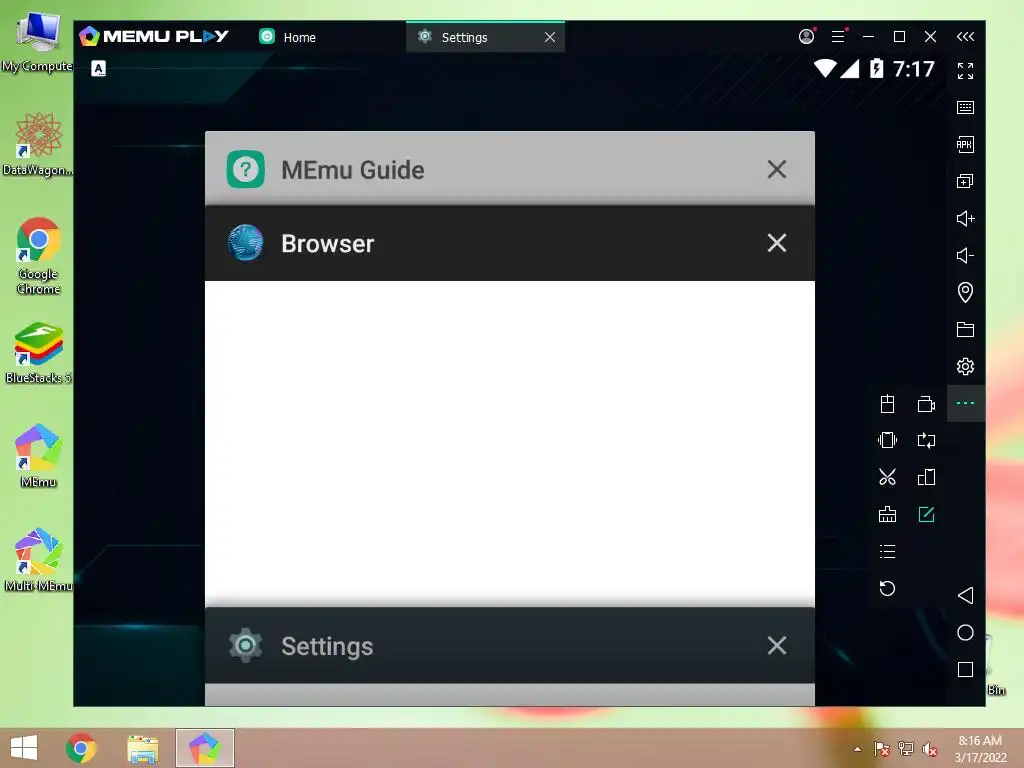Tap the Android back triangle button
Screen dimensions: 1024x768
965,596
